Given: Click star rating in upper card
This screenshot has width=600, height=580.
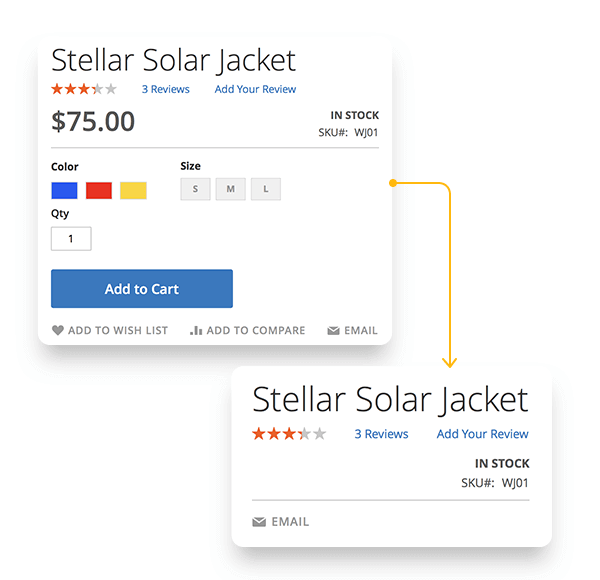Looking at the screenshot, I should (84, 89).
